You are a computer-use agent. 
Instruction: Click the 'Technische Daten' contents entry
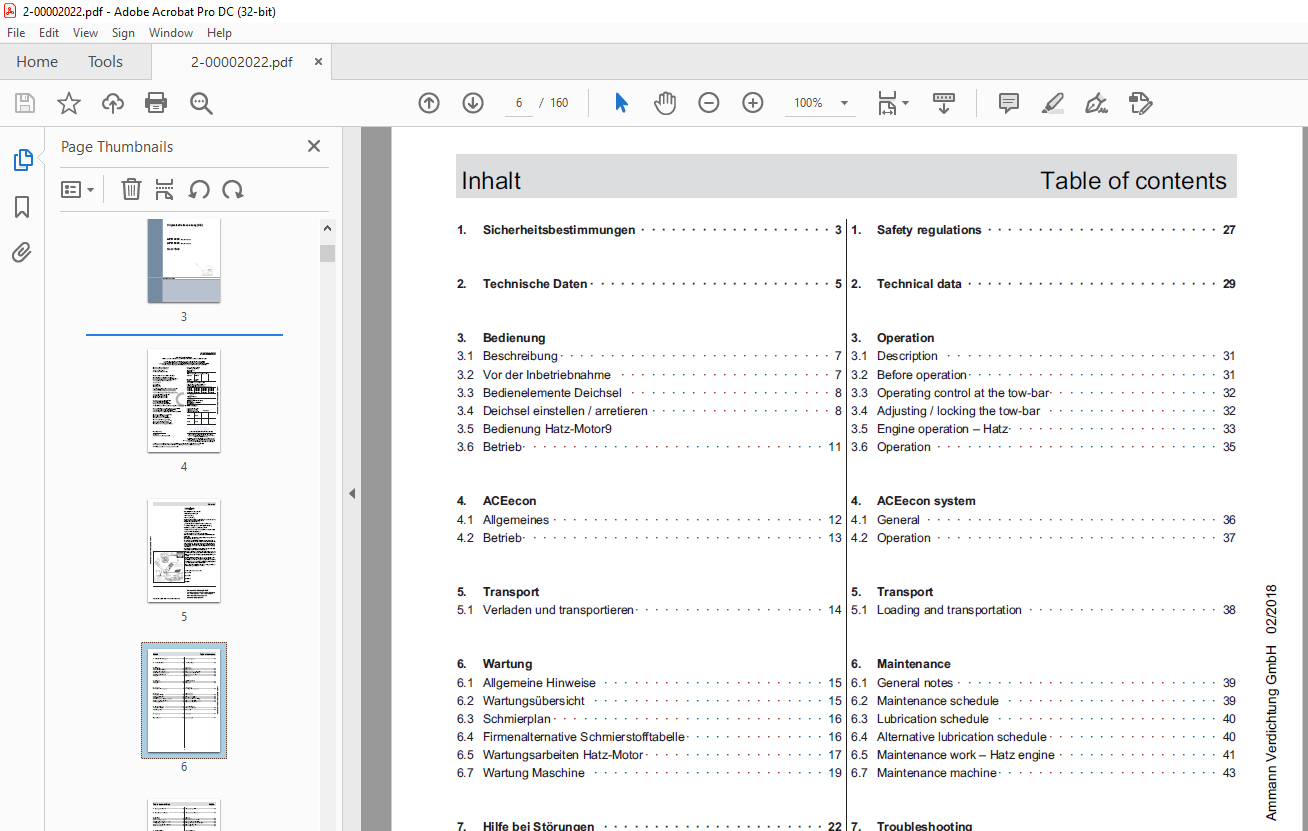[535, 284]
